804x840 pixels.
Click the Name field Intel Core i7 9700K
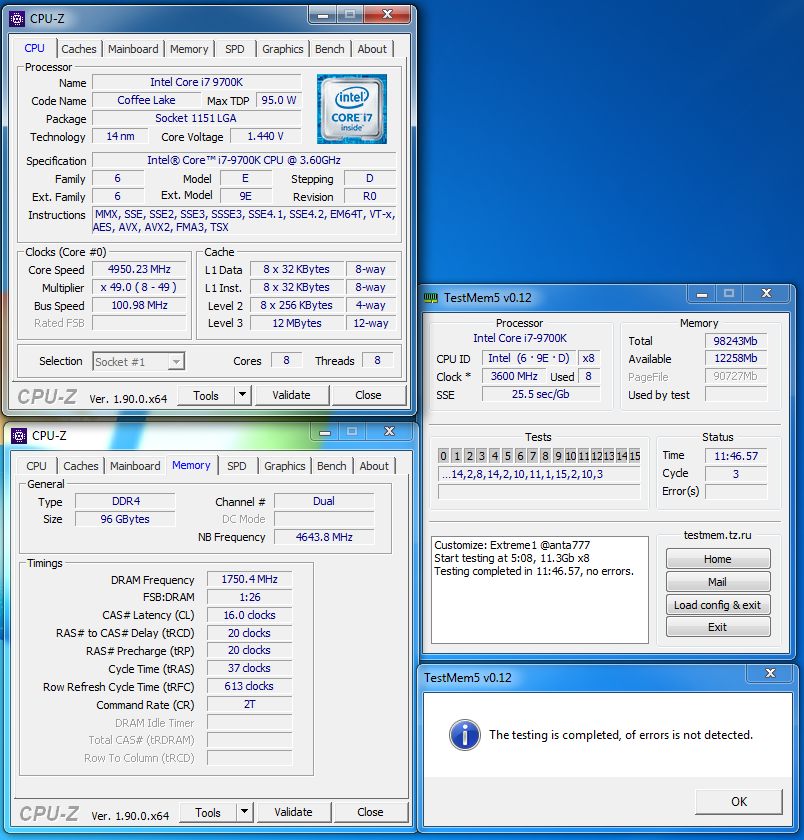pos(197,82)
